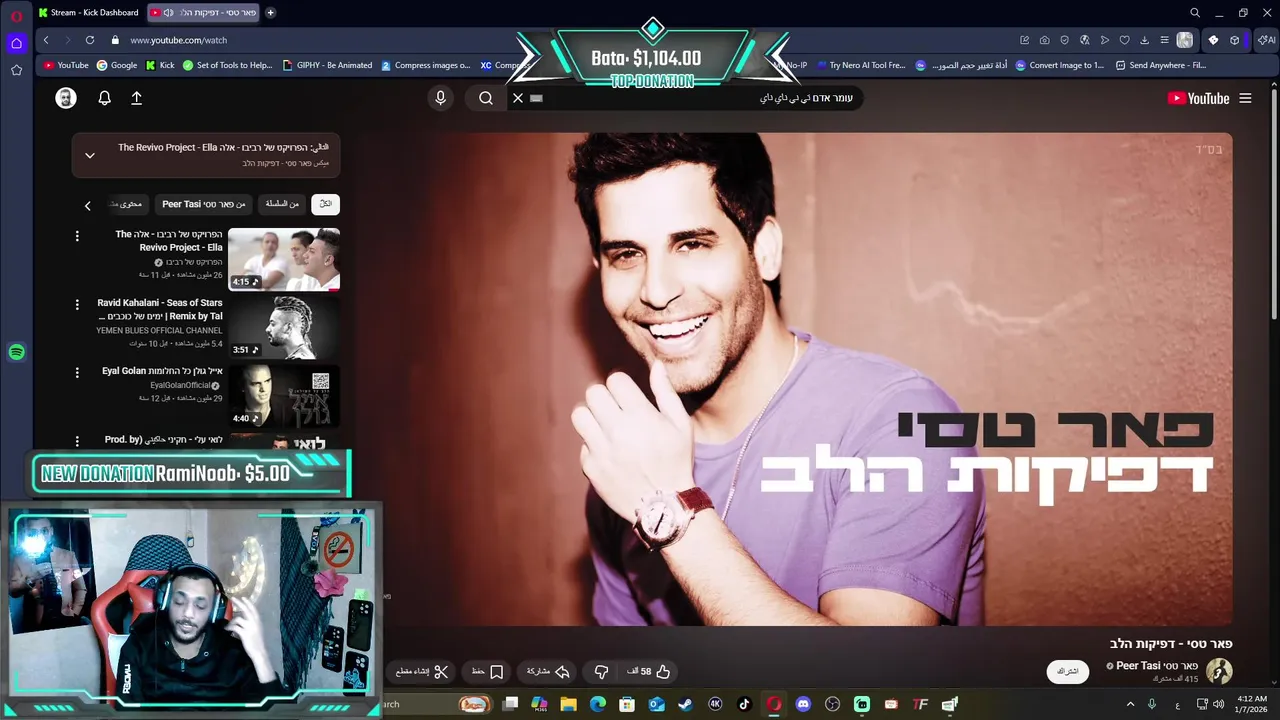Play The Revivo Project - Ella thumbnail
The height and width of the screenshot is (720, 1280).
click(284, 259)
